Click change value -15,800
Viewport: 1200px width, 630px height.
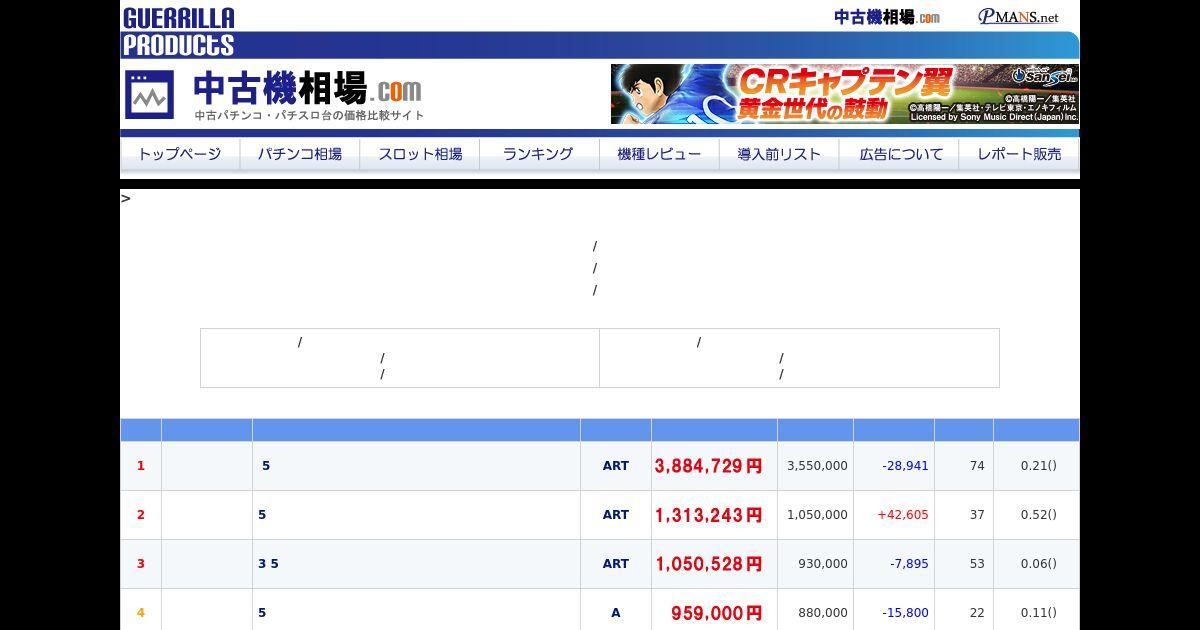tap(905, 613)
